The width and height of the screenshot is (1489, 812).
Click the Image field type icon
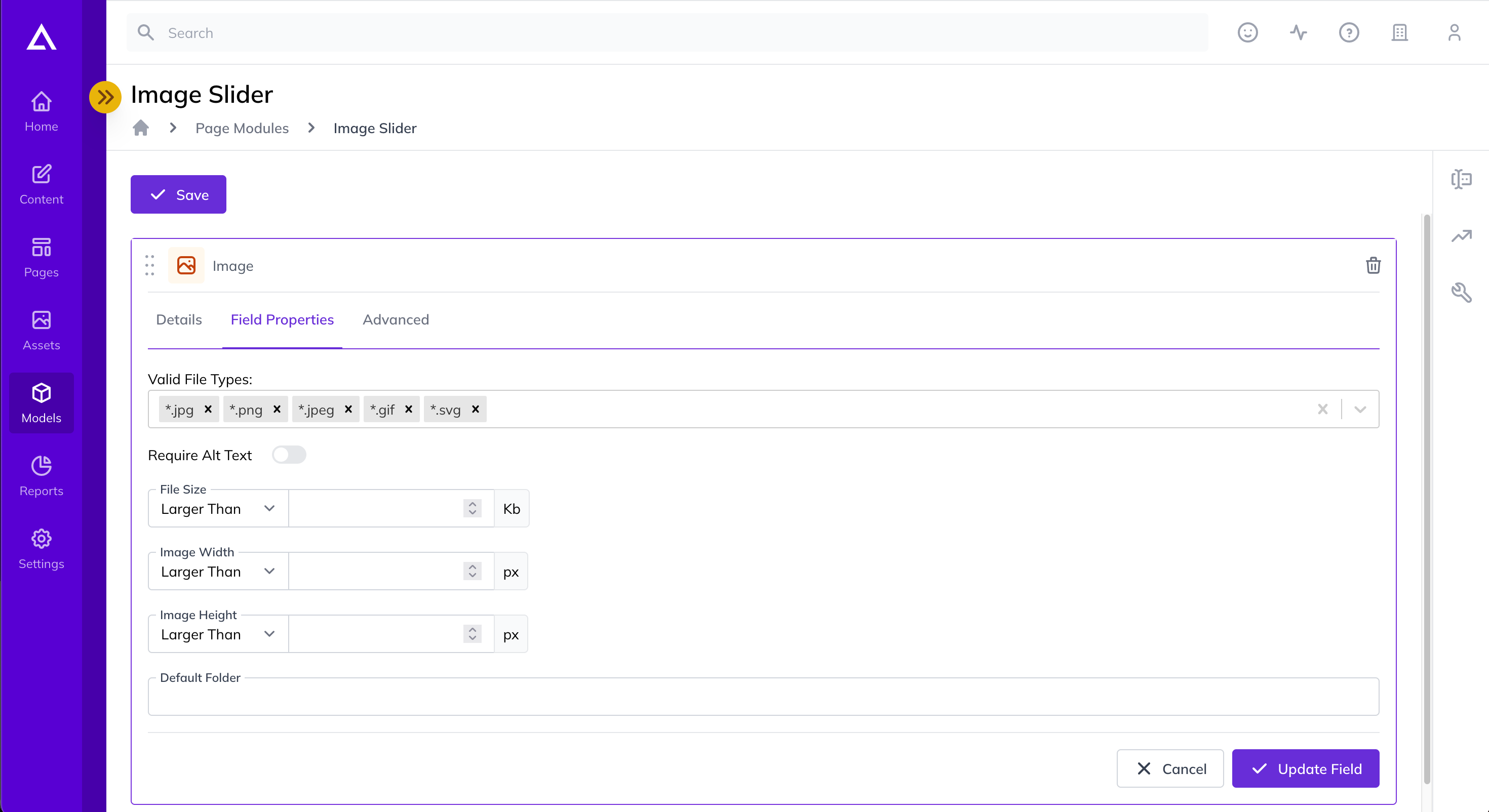186,265
